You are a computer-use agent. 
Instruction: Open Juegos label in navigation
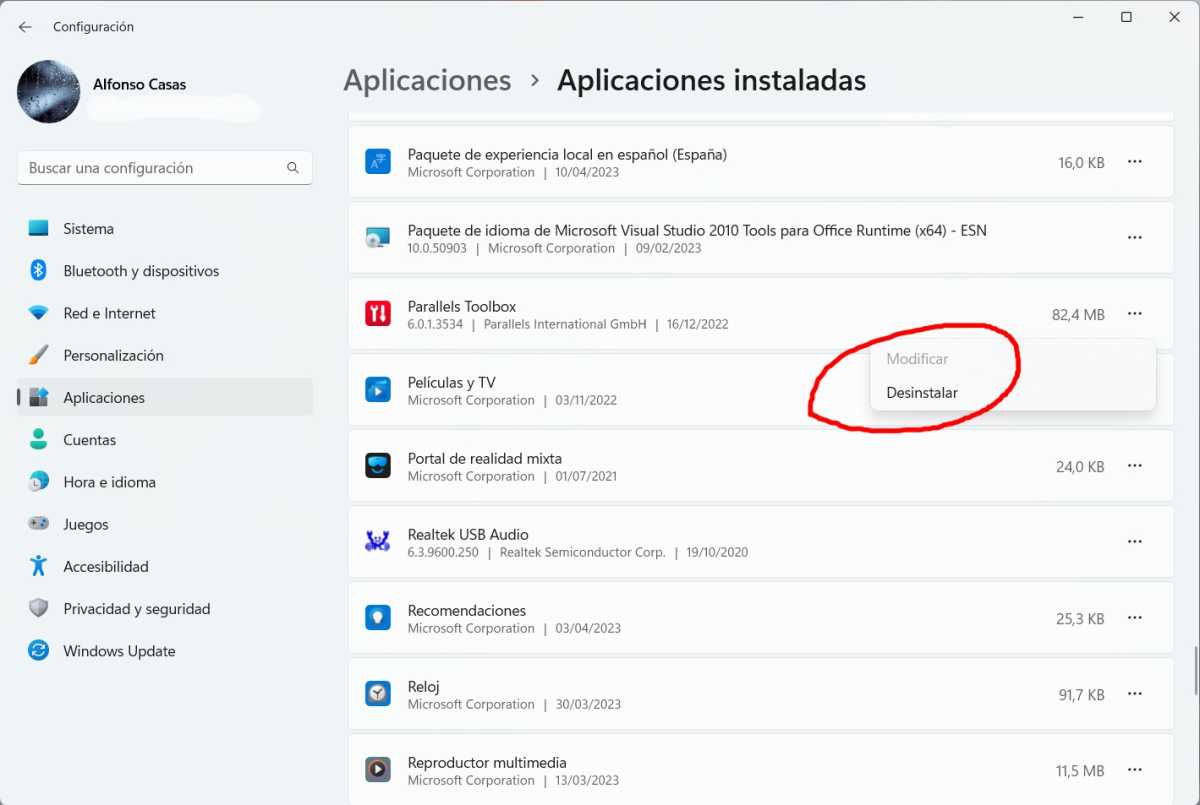86,524
